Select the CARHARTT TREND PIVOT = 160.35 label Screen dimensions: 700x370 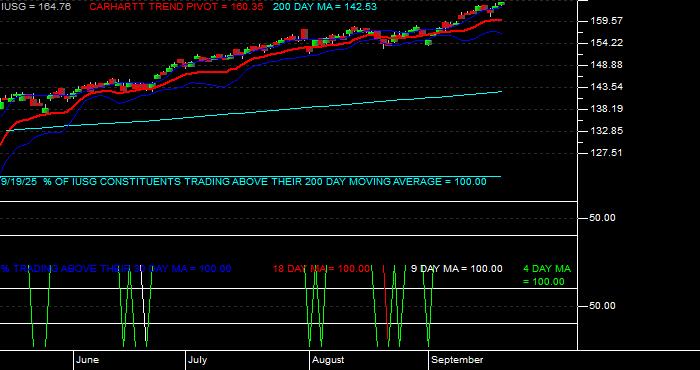(x=176, y=7)
